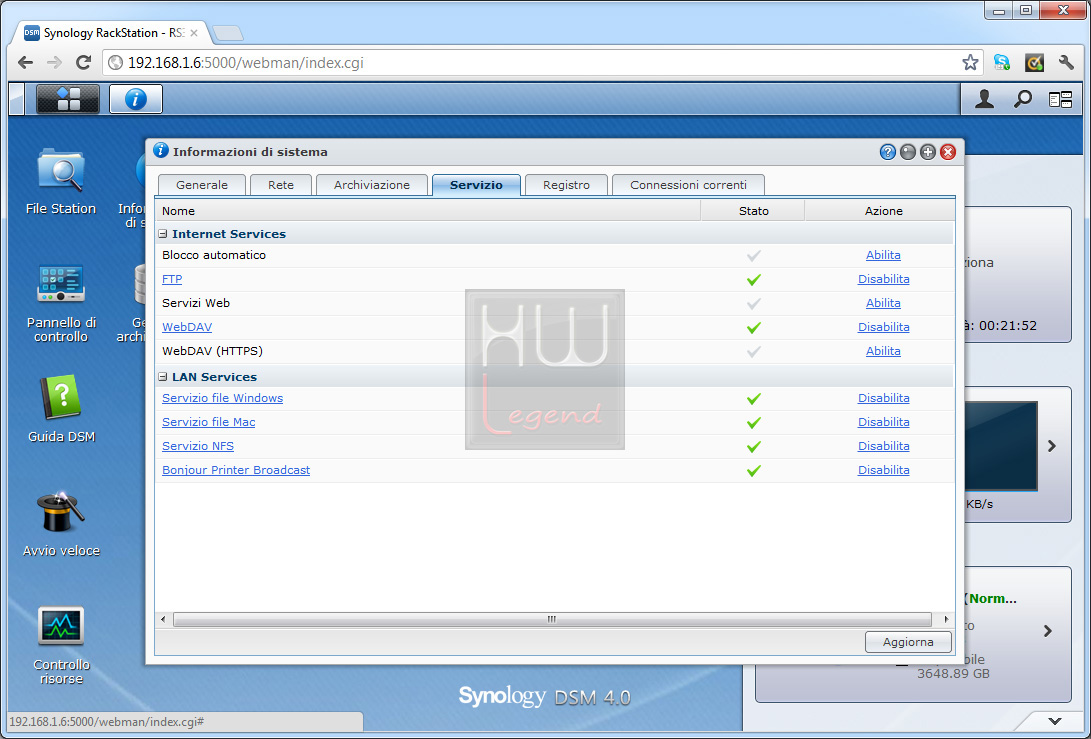This screenshot has width=1091, height=739.
Task: Open the Registro tab
Action: (x=566, y=184)
